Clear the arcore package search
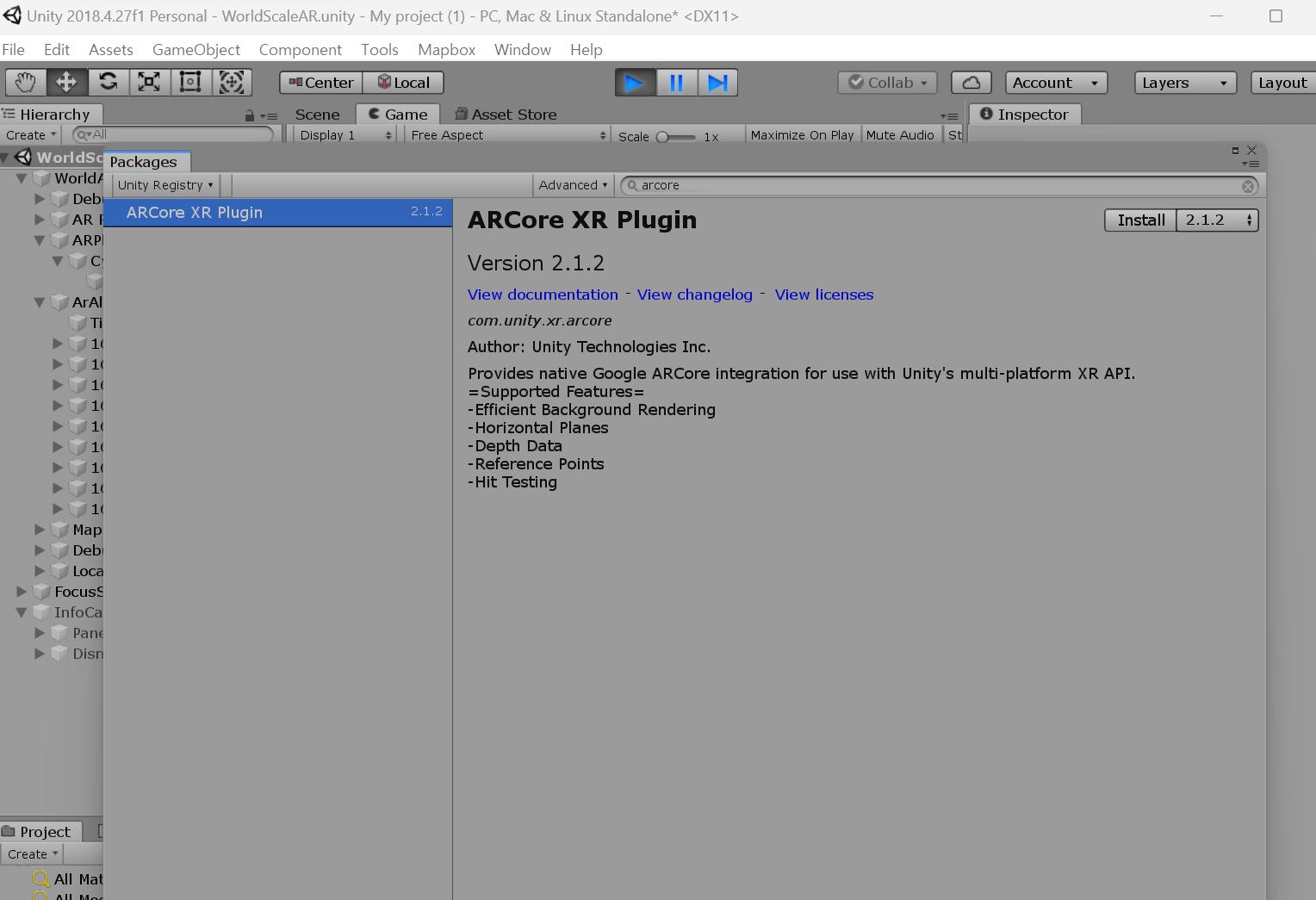 click(1248, 186)
